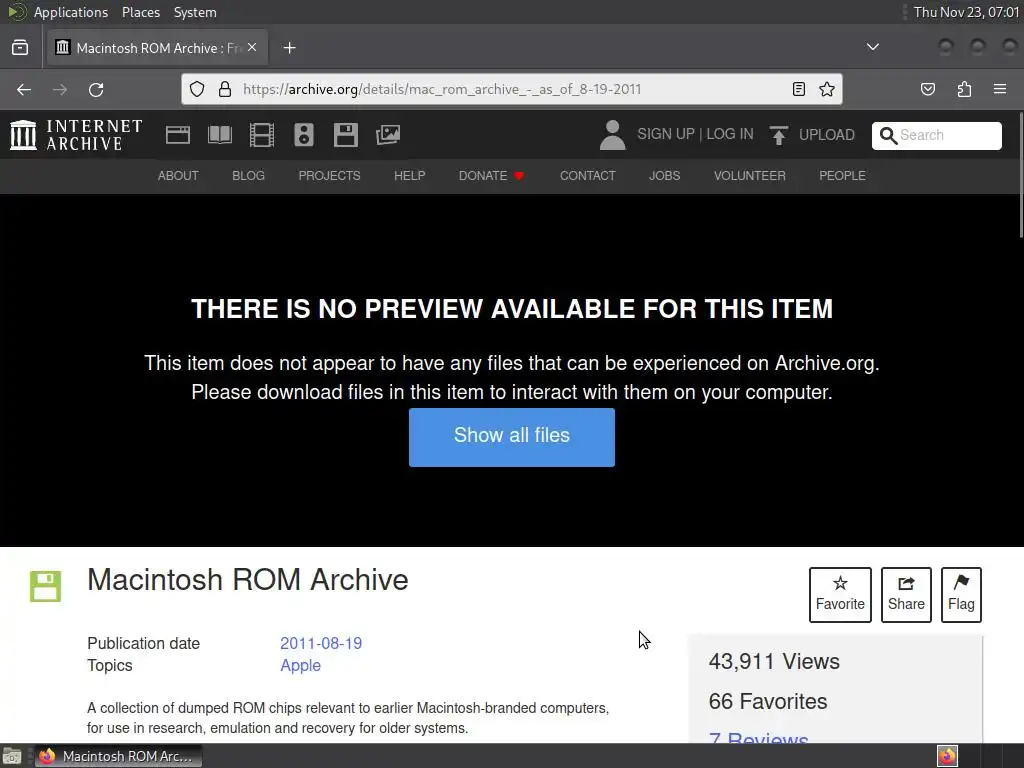Select the Macintosh ROM Archive browser tab
The width and height of the screenshot is (1024, 768).
pos(157,48)
